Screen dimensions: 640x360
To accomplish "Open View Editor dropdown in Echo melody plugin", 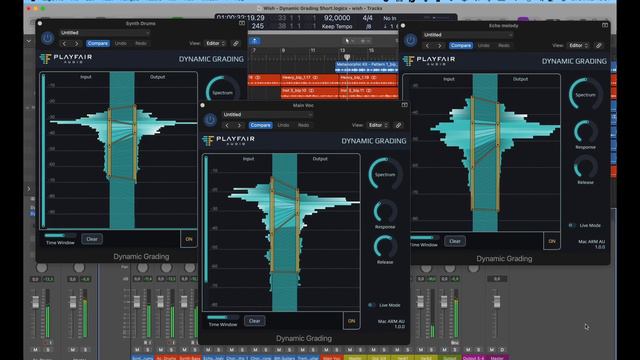I will coord(578,45).
